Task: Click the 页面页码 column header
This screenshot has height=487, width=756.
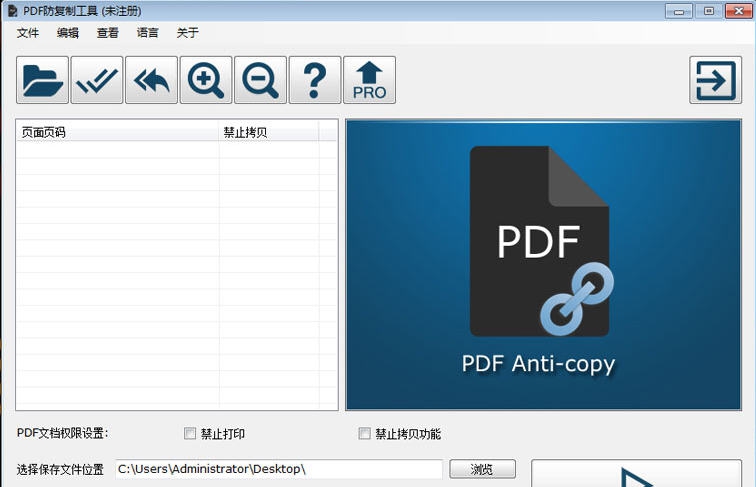Action: (x=118, y=132)
